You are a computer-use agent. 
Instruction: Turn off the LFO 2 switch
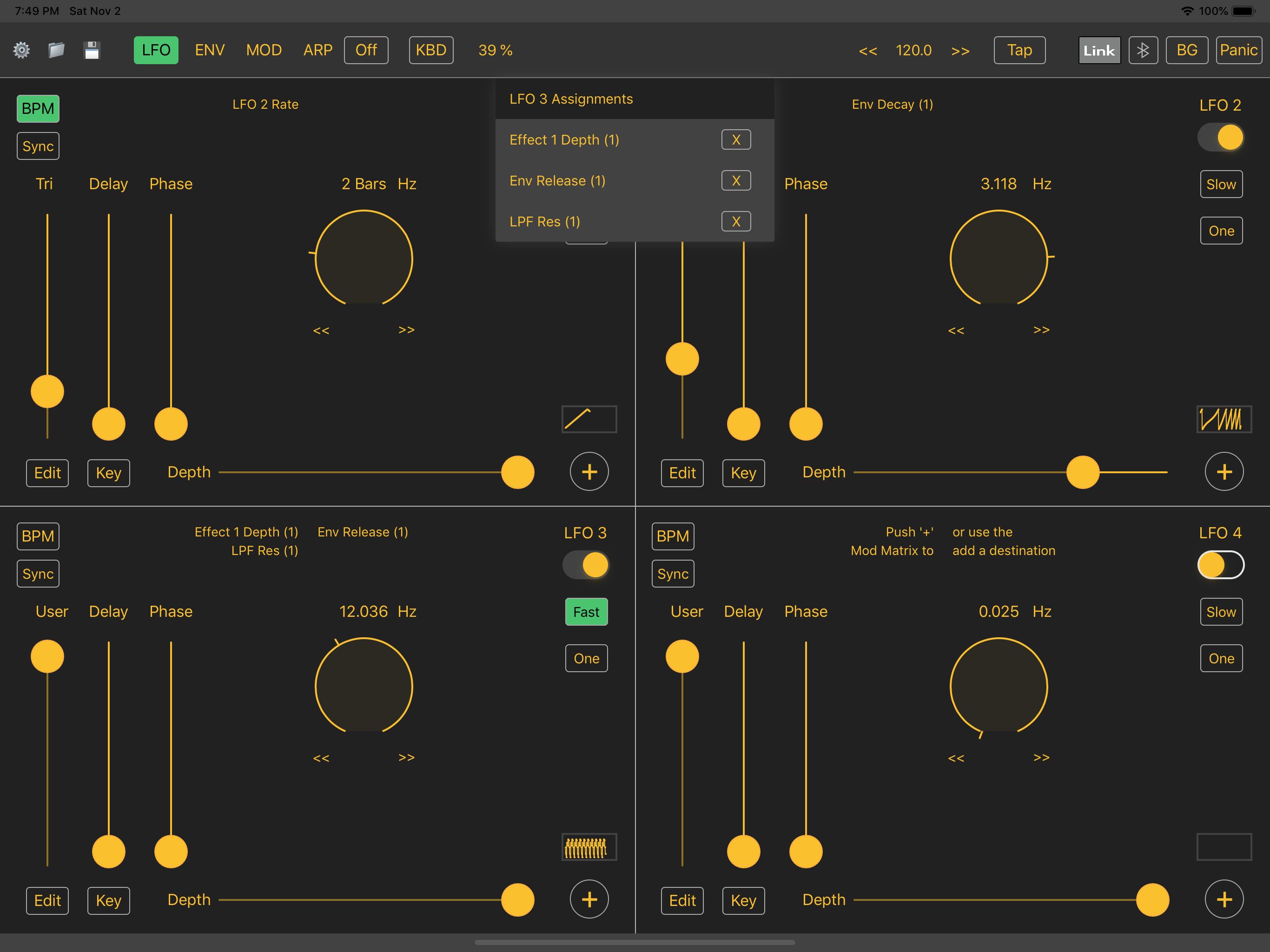1220,138
